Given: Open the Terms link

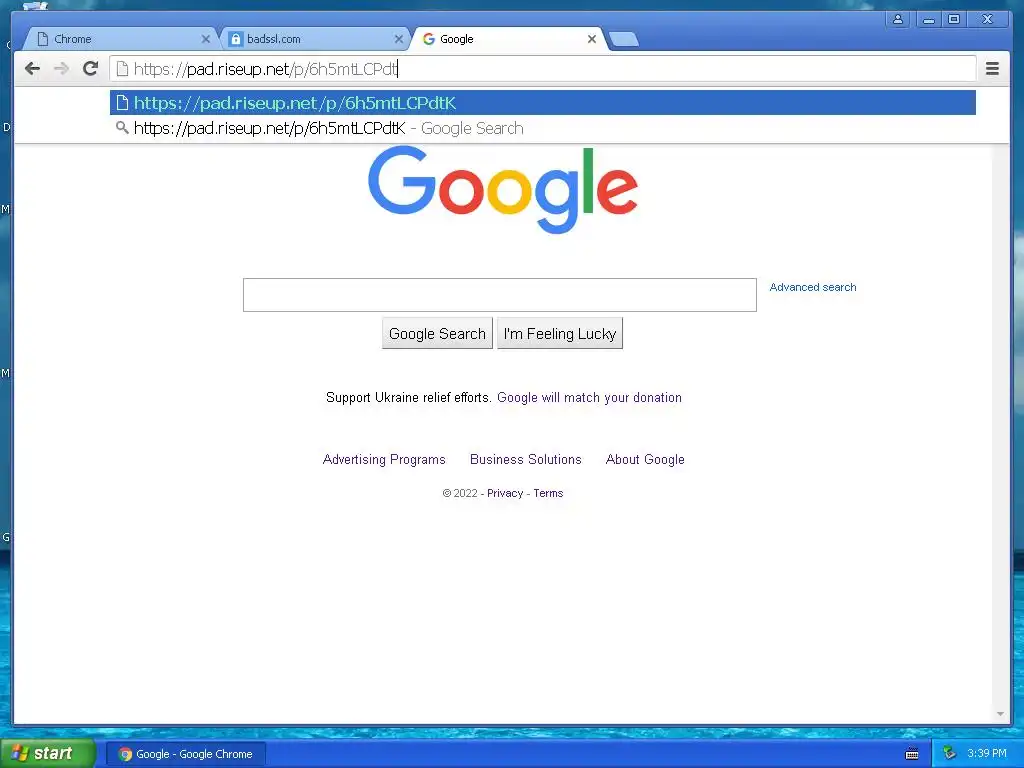Looking at the screenshot, I should (548, 493).
